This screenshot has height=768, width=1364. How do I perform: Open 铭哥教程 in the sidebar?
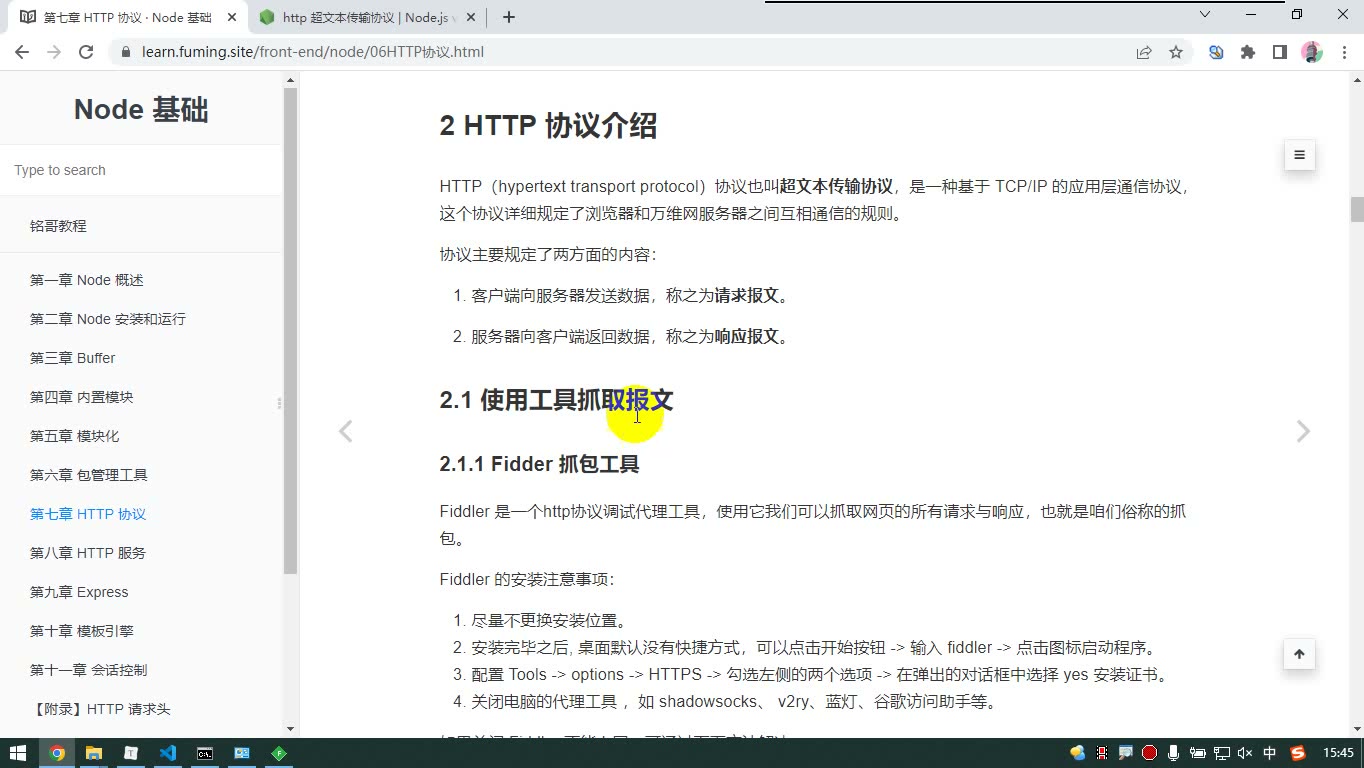click(x=58, y=226)
